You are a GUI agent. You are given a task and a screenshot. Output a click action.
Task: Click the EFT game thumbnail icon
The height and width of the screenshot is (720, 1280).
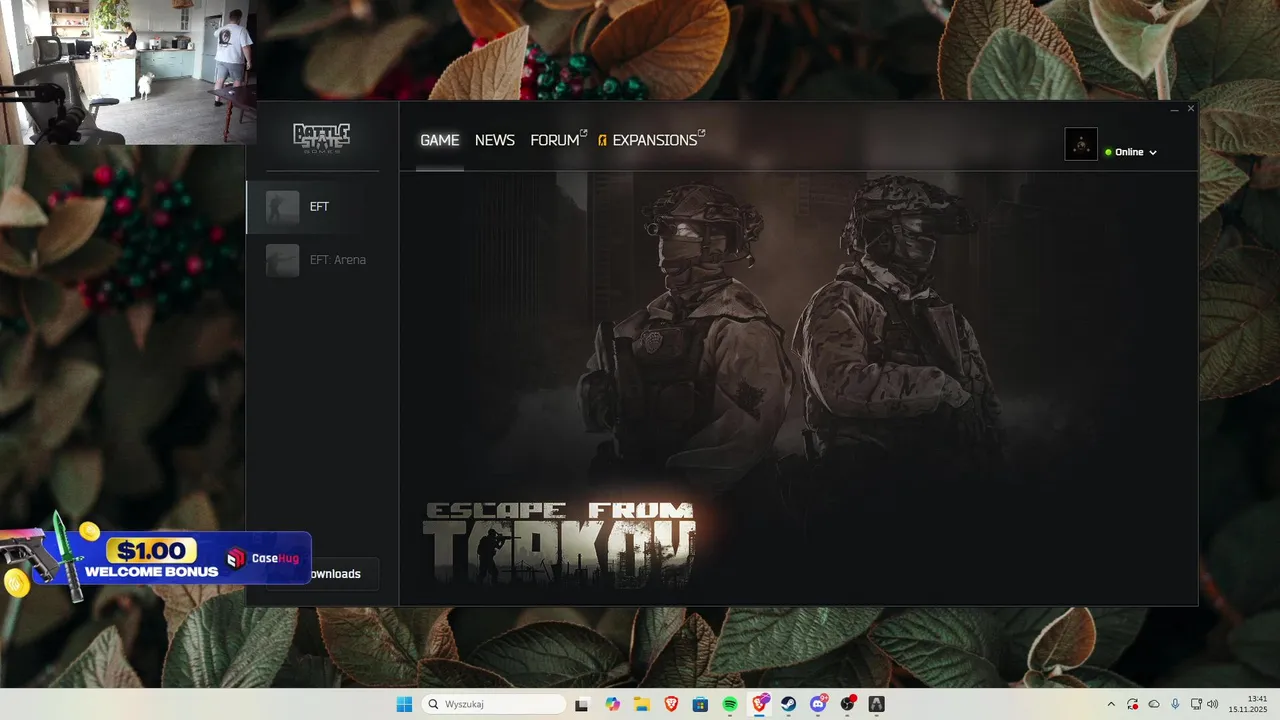(x=282, y=207)
